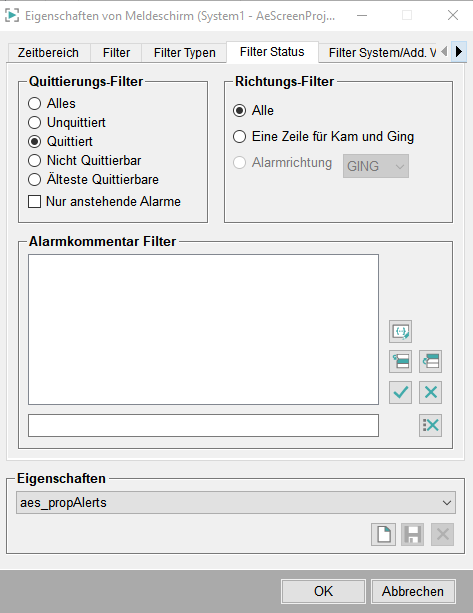Click the insert-entry-above icon

point(400,361)
